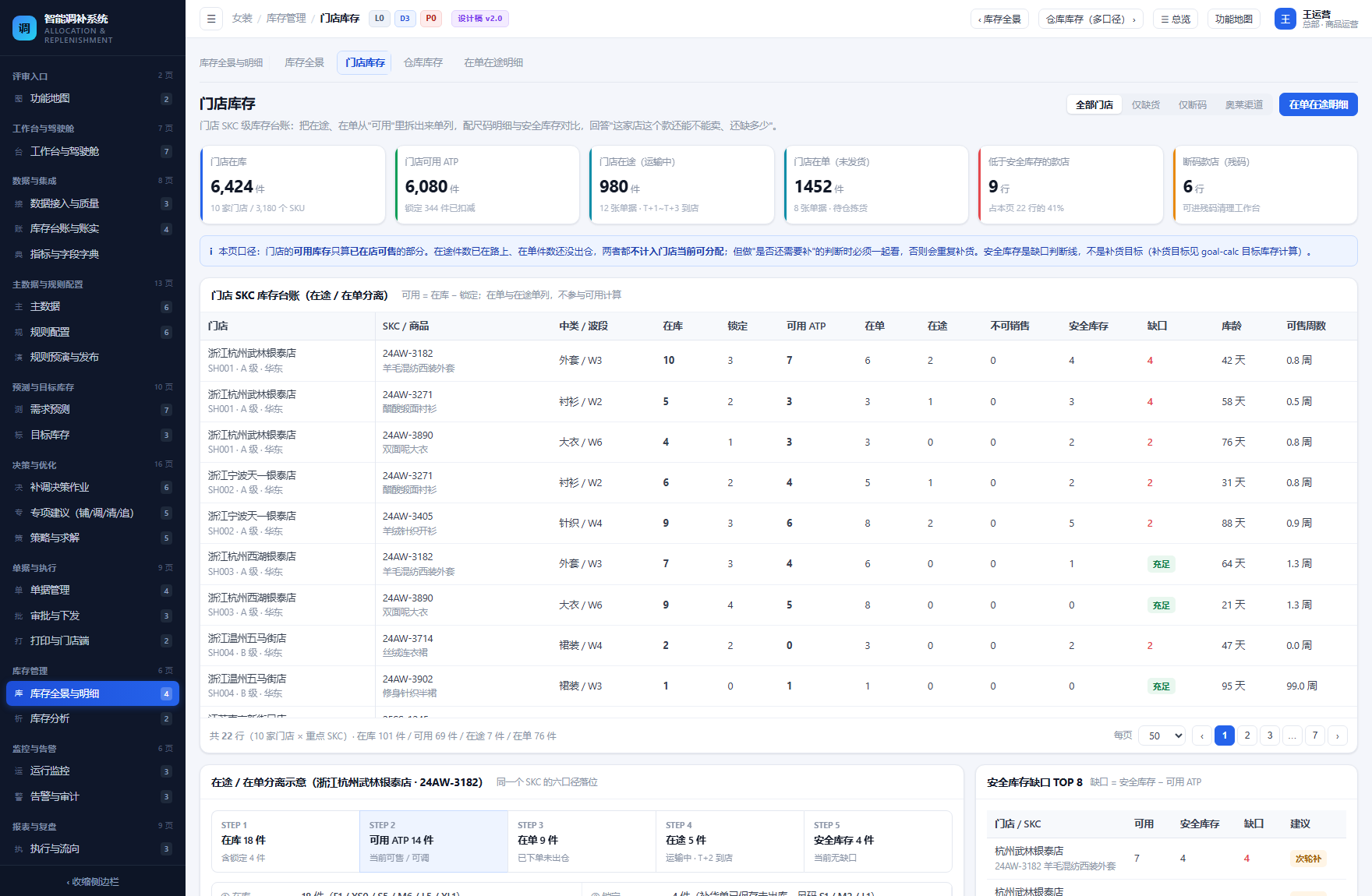Select pagination page 7
The height and width of the screenshot is (896, 1372).
1315,735
